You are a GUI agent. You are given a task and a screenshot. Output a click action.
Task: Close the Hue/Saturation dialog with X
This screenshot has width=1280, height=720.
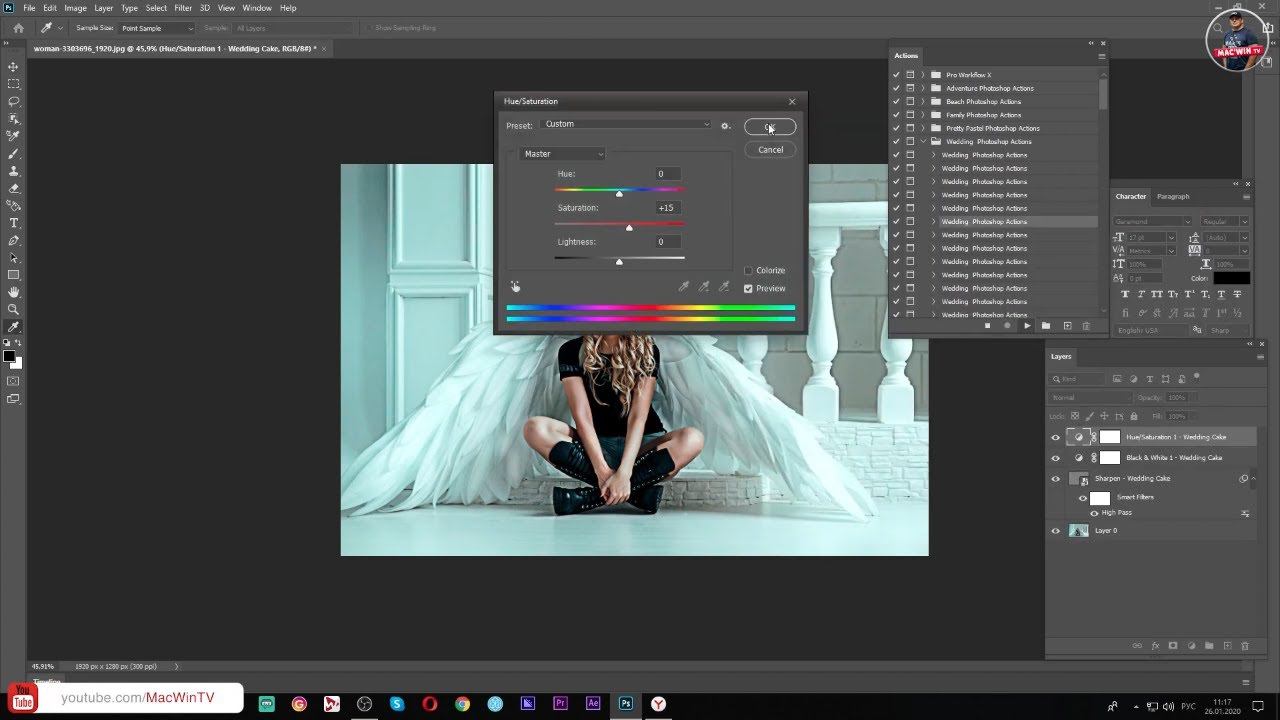pos(792,101)
